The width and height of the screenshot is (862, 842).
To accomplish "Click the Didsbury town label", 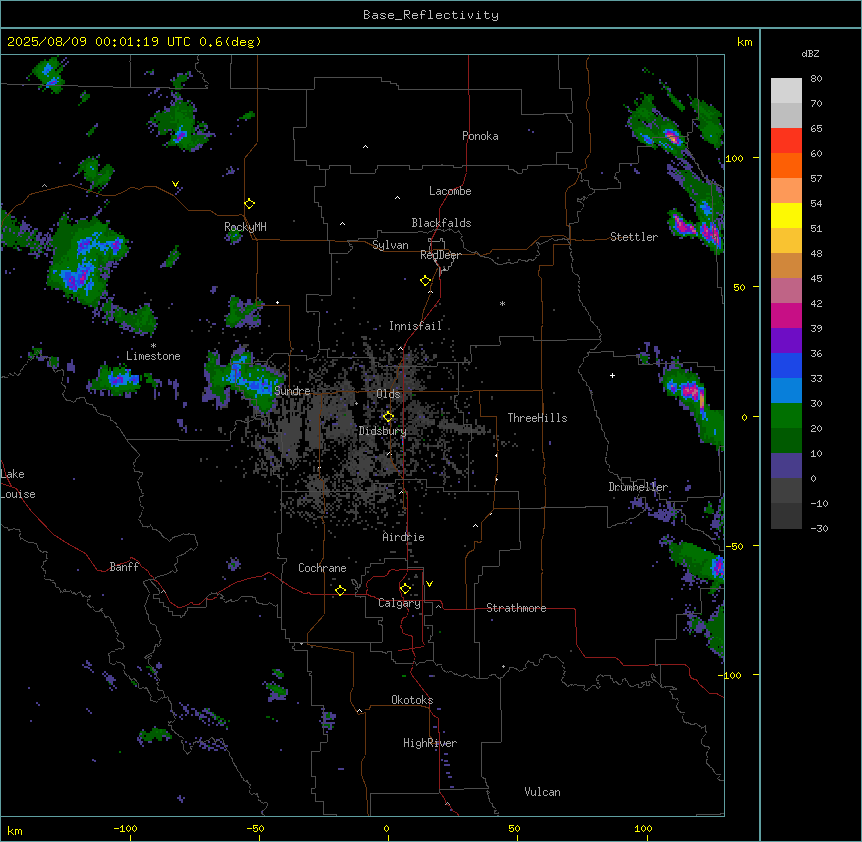I will (383, 431).
